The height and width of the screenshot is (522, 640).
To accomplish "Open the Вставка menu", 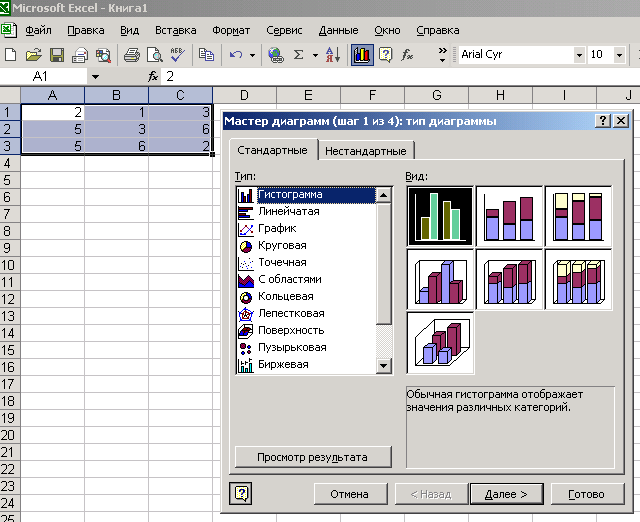I will pyautogui.click(x=176, y=31).
